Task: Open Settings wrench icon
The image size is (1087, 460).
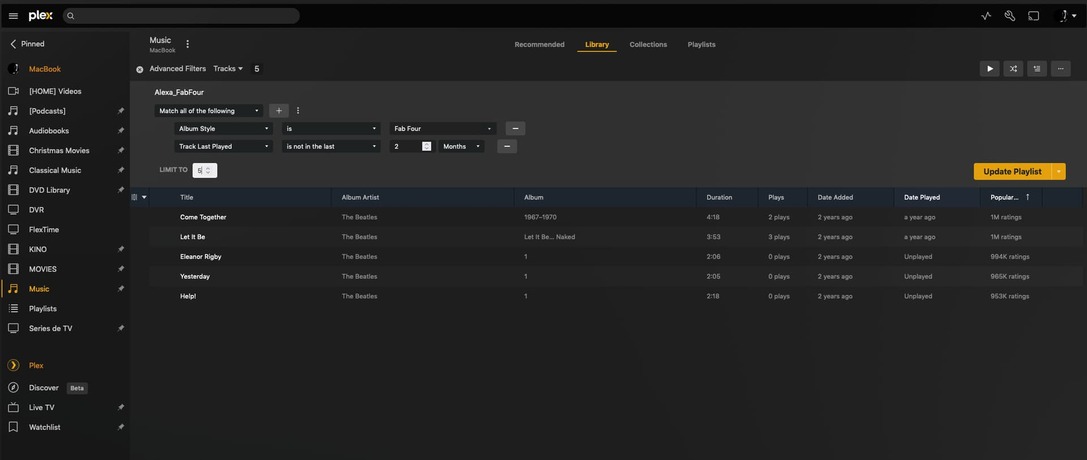Action: coord(1010,16)
